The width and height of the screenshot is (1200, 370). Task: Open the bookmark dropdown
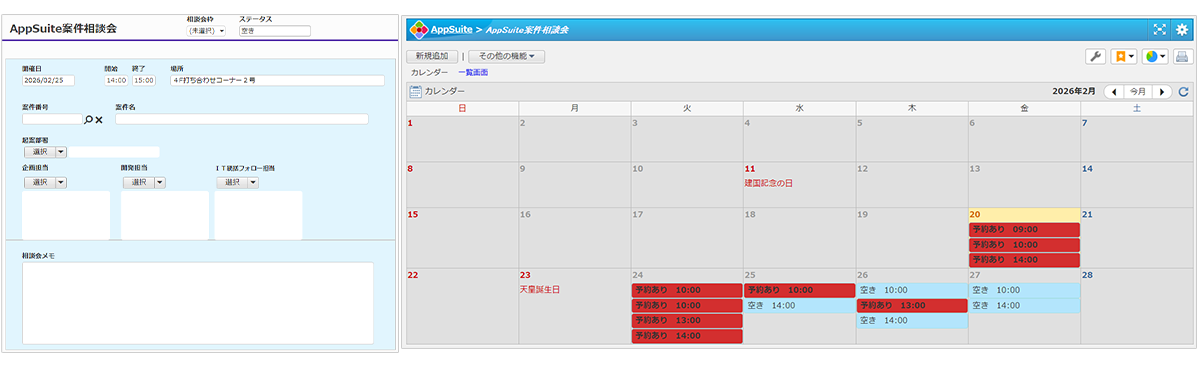pos(1124,57)
